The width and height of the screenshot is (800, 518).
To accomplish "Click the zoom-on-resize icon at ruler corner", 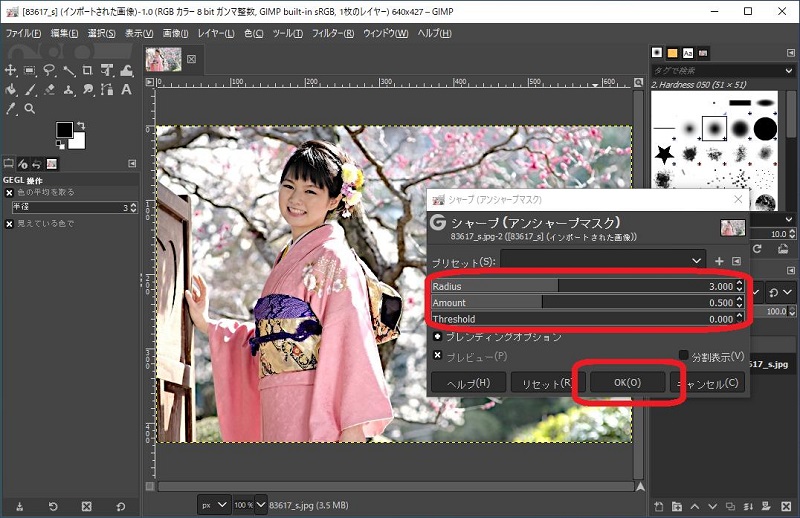I will click(x=638, y=82).
